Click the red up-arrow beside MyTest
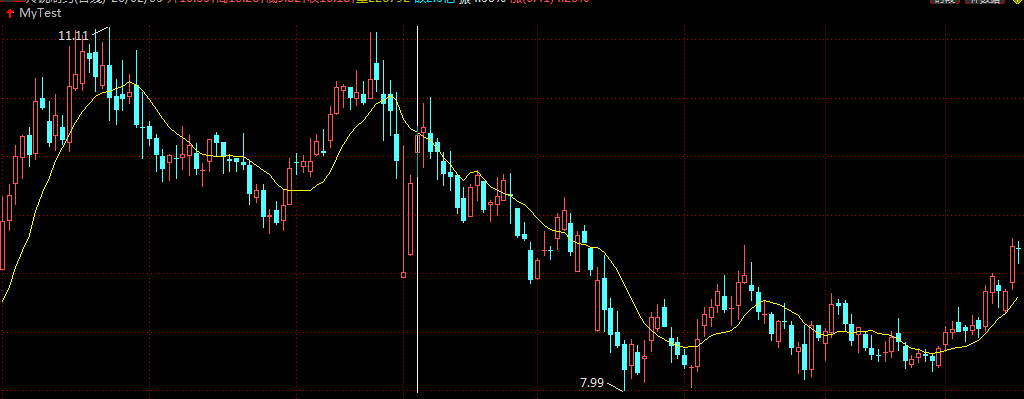The width and height of the screenshot is (1024, 399). (x=10, y=13)
